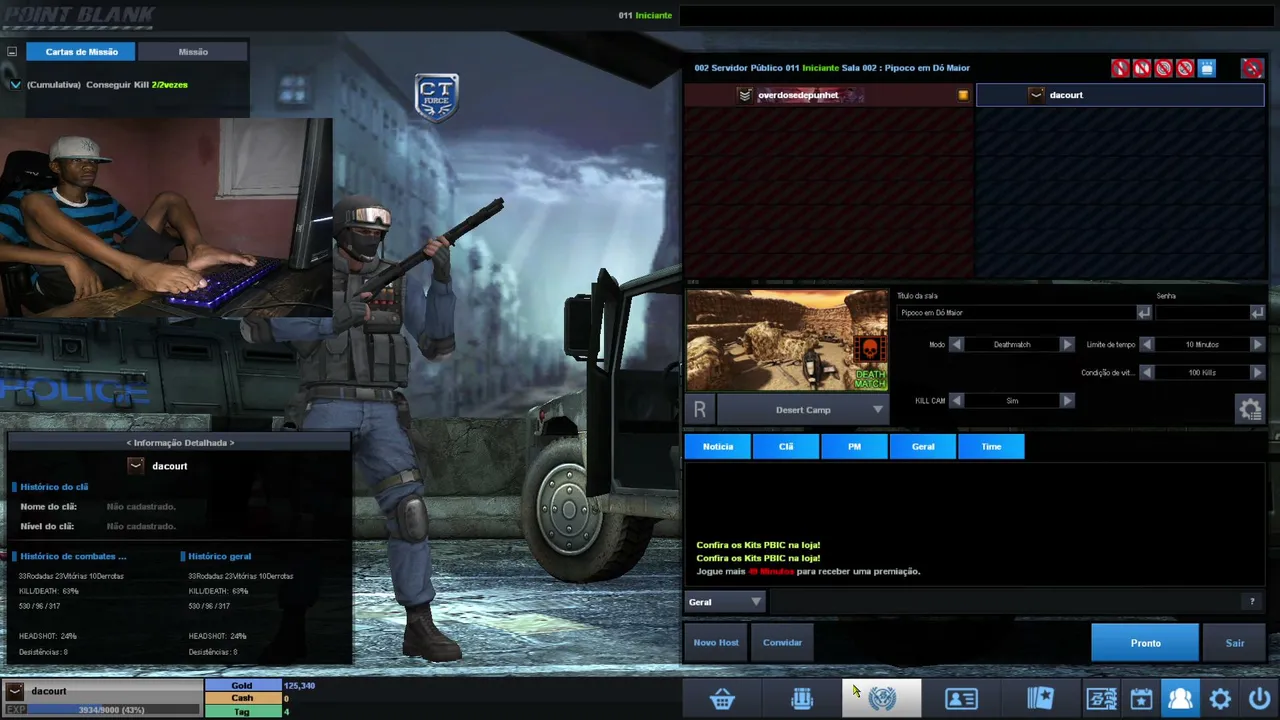Open the player profile card icon
The width and height of the screenshot is (1280, 720).
click(961, 699)
